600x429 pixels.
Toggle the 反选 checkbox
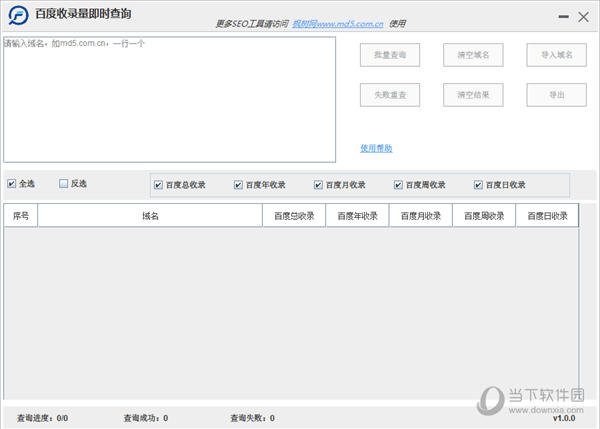pos(64,183)
